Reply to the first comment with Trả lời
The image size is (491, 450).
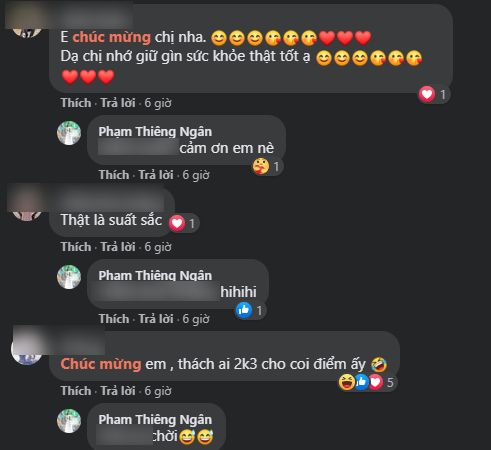pyautogui.click(x=118, y=103)
